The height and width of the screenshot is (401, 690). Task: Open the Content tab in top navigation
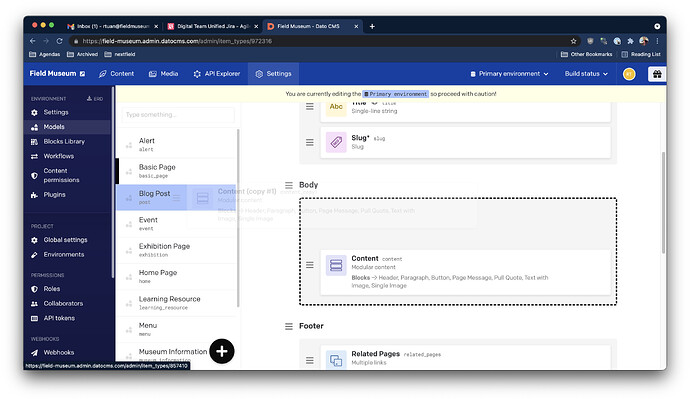click(x=117, y=74)
